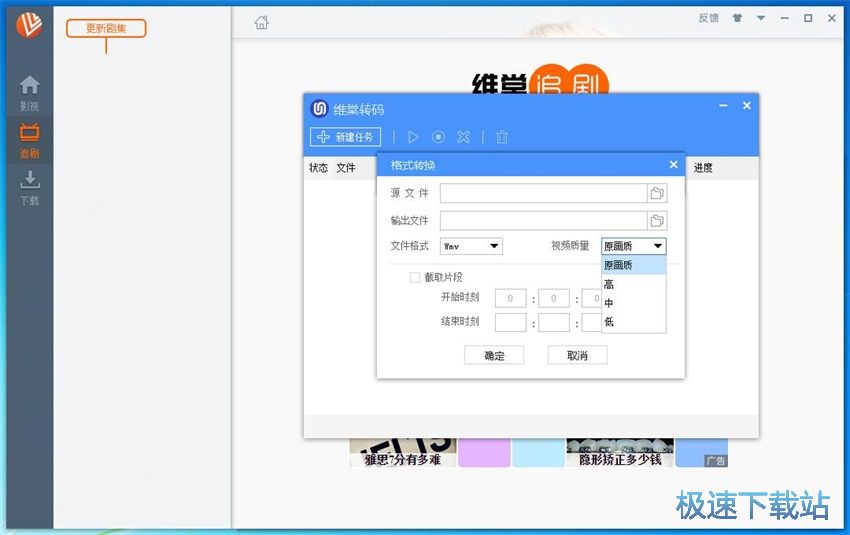Open the 下载 download section in sidebar
The width and height of the screenshot is (850, 535).
[x=29, y=188]
